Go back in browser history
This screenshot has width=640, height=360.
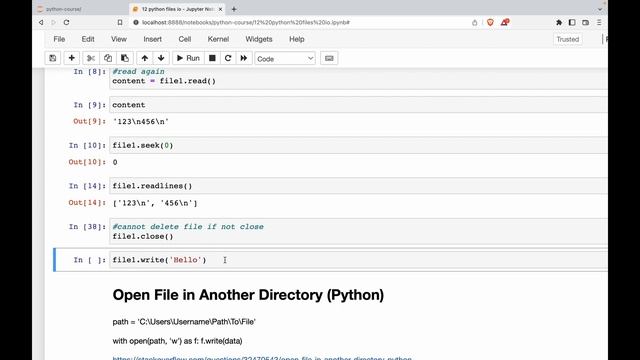tap(41, 22)
